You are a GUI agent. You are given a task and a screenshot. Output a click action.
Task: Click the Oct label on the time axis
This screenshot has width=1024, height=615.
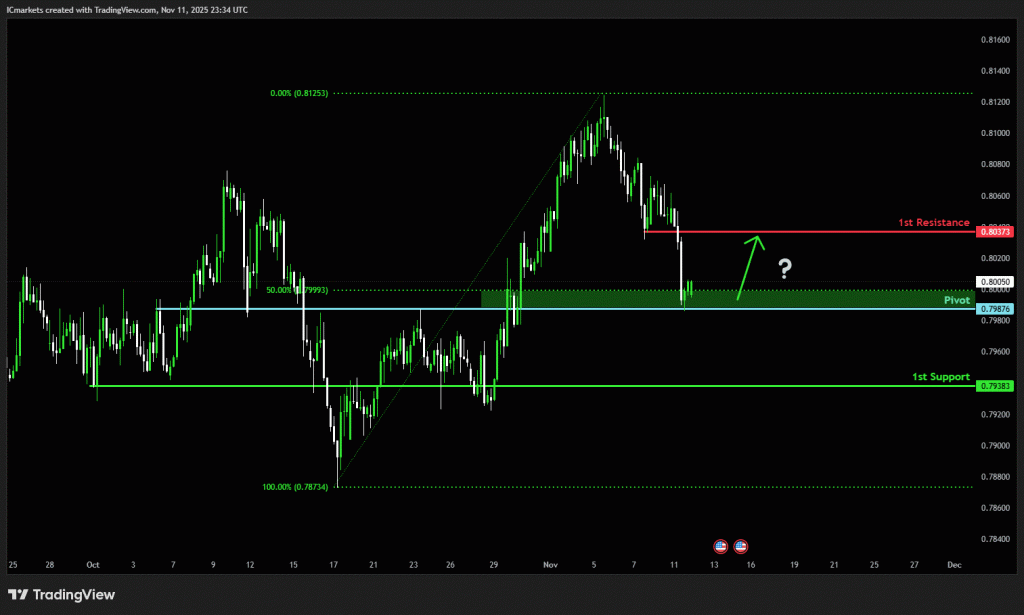92,565
